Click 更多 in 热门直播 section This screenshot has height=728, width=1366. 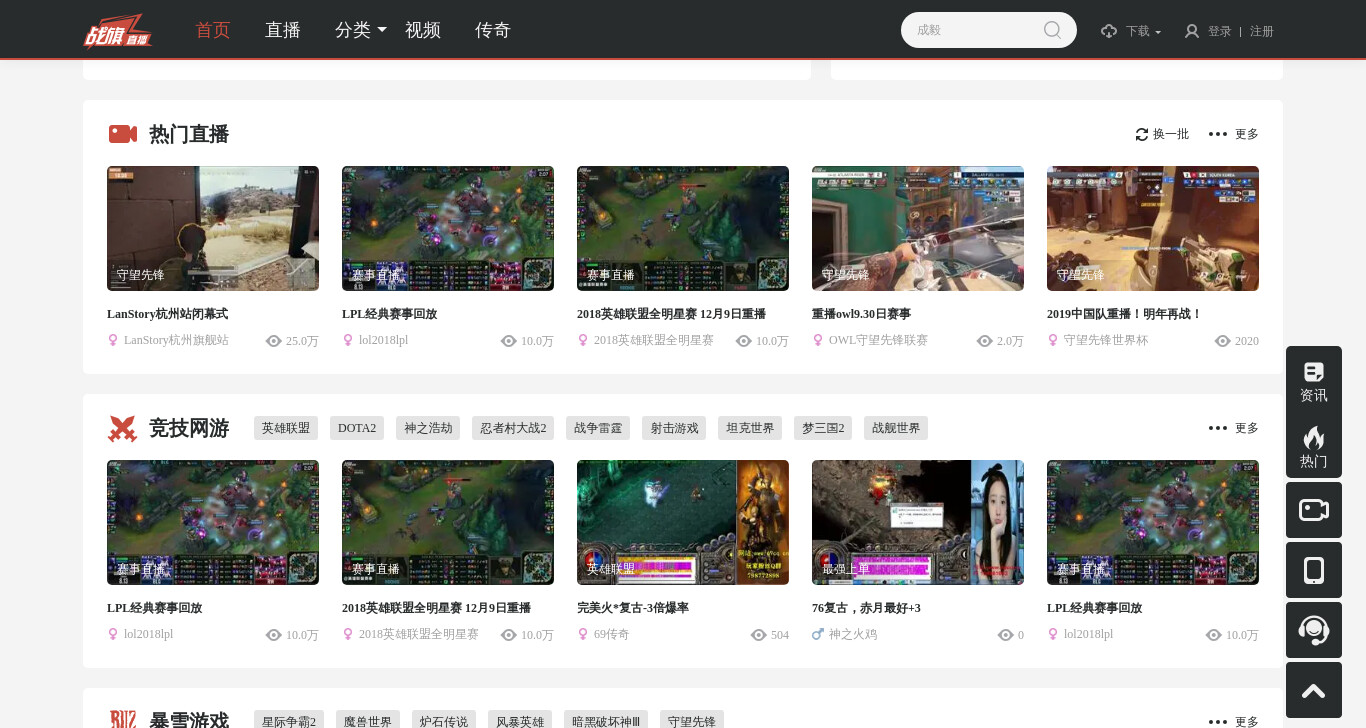[x=1247, y=134]
